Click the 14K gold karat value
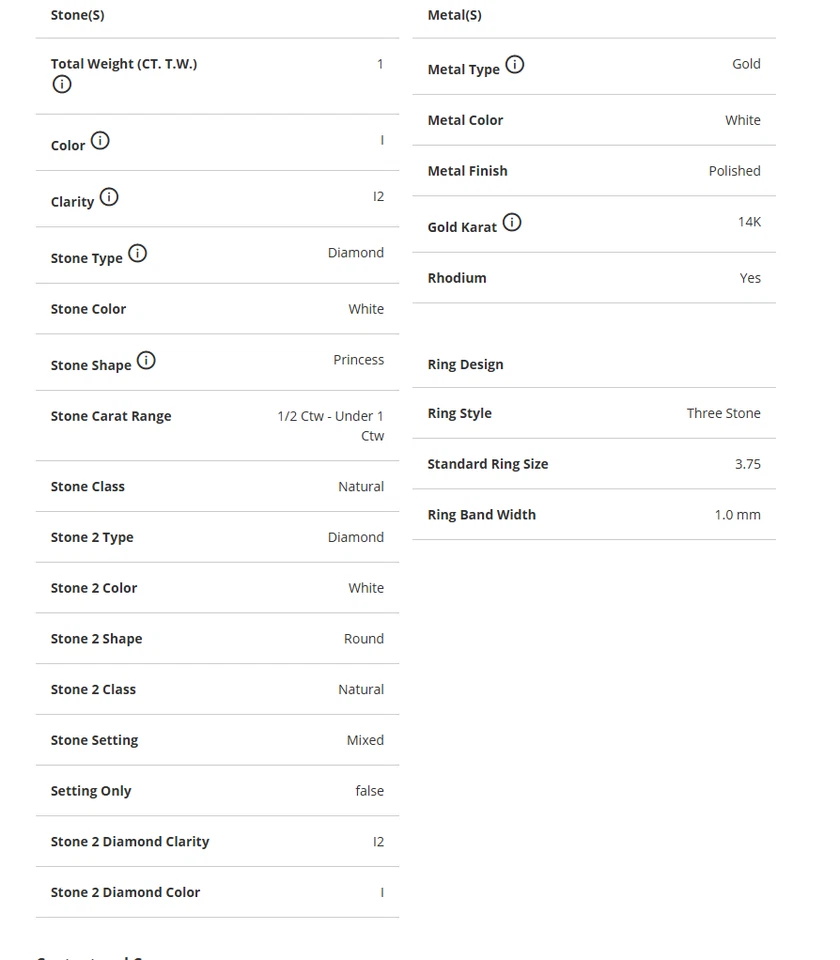 coord(749,222)
